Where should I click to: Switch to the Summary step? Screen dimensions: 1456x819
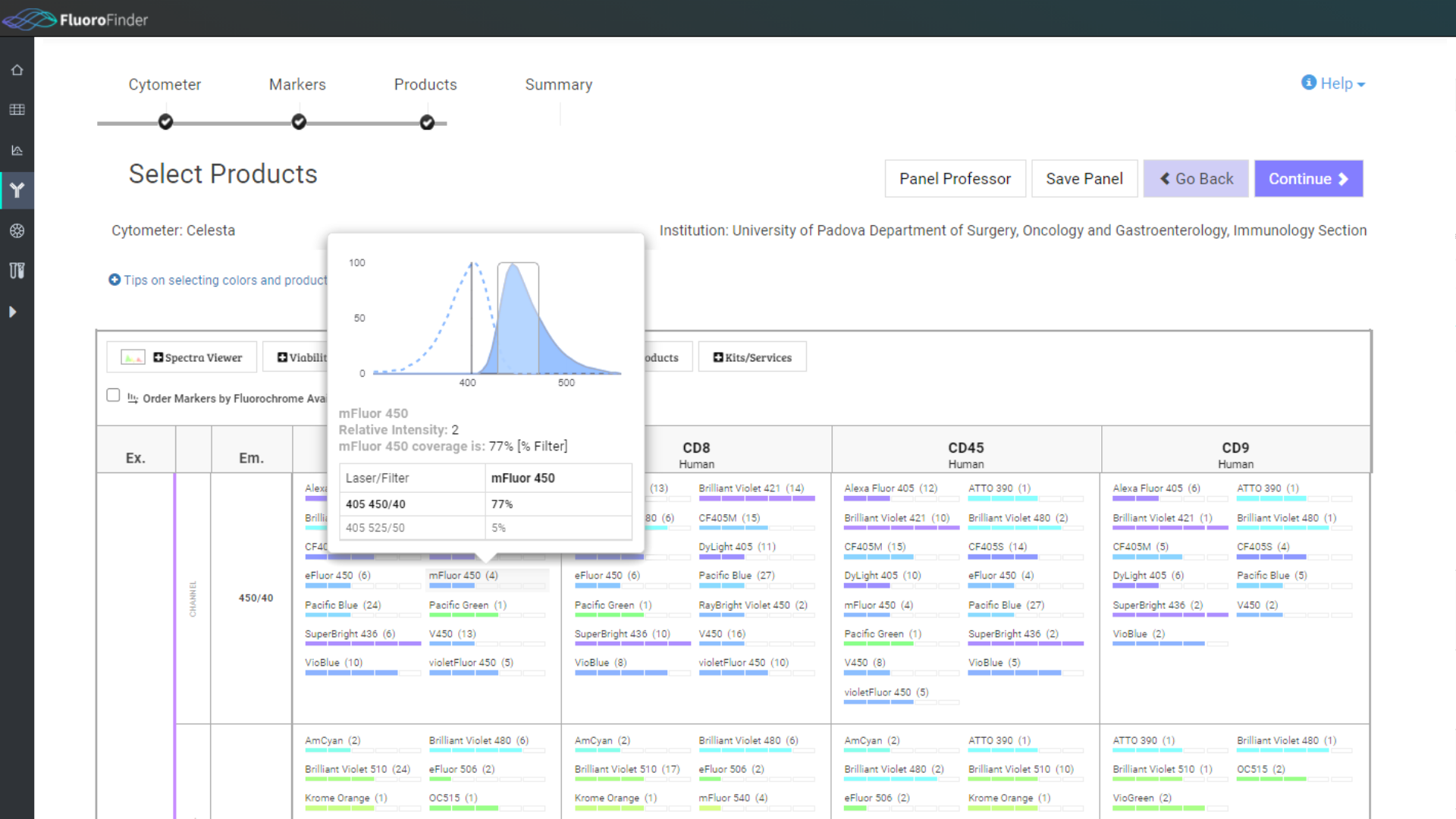point(558,84)
